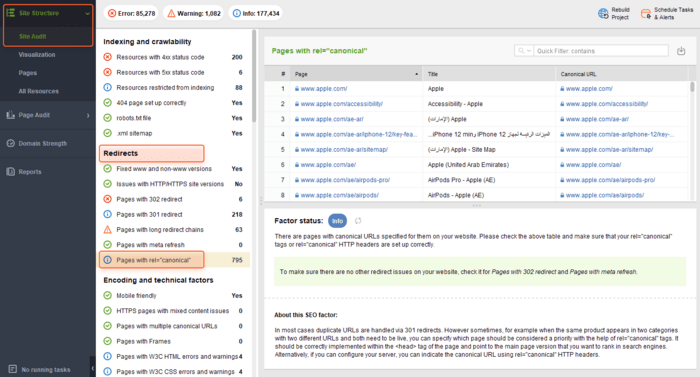Viewport: 700px width, 377px height.
Task: Collapse the left sidebar arrow
Action: [x=92, y=369]
